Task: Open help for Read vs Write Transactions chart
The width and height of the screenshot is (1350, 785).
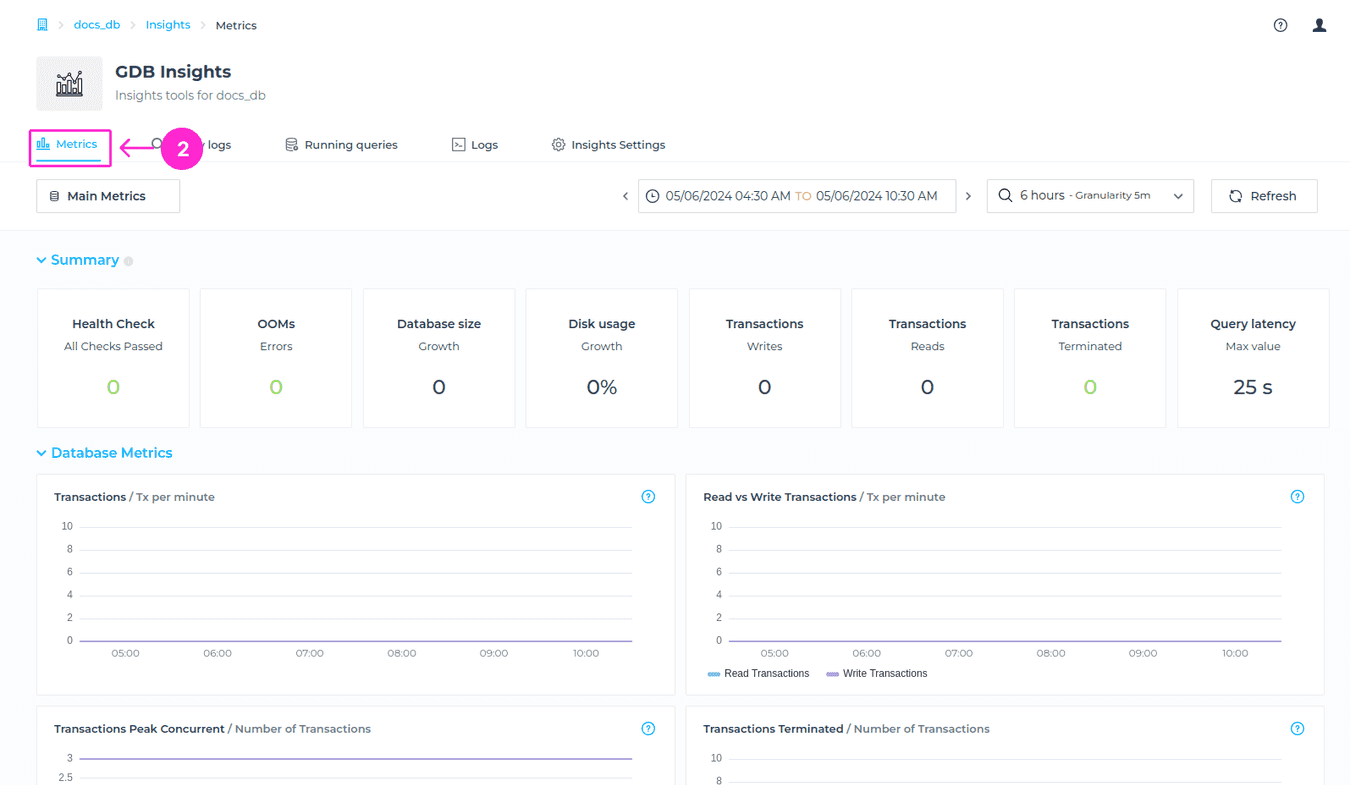Action: click(1297, 497)
